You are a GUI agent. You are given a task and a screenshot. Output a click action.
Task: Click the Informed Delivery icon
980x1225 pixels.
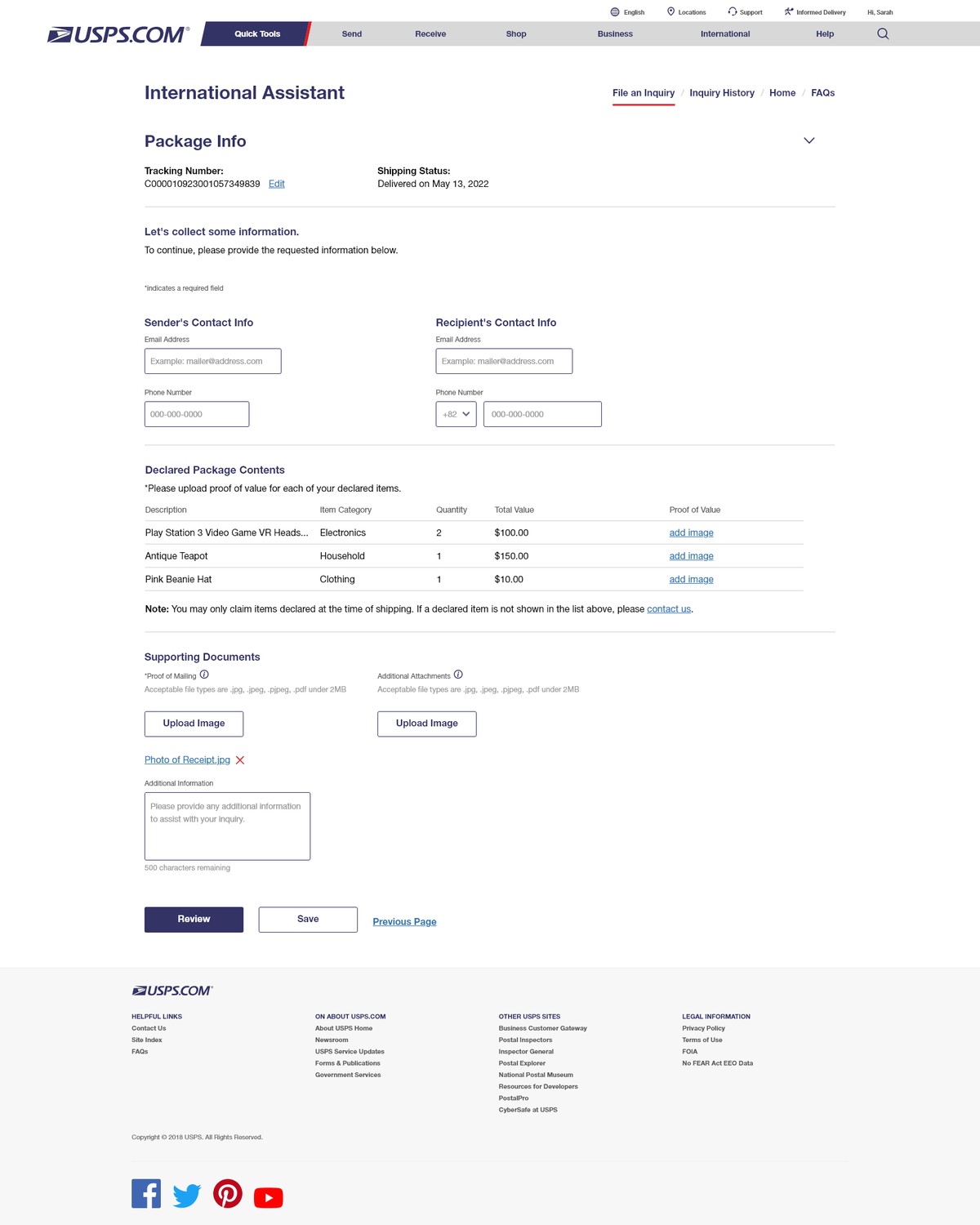coord(789,11)
